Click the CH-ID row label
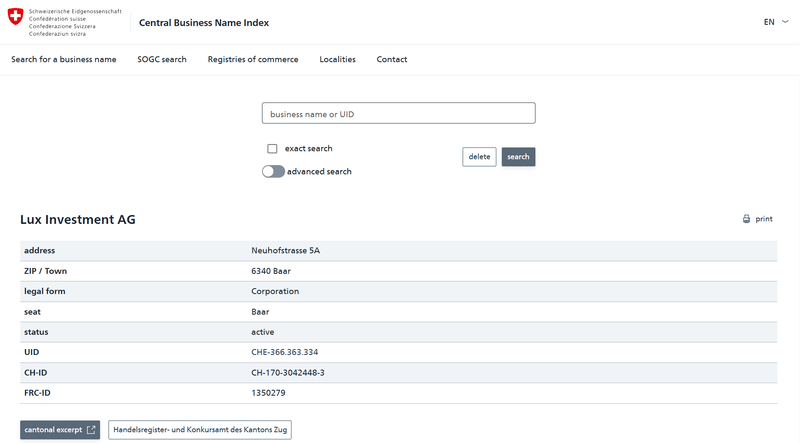 36,373
